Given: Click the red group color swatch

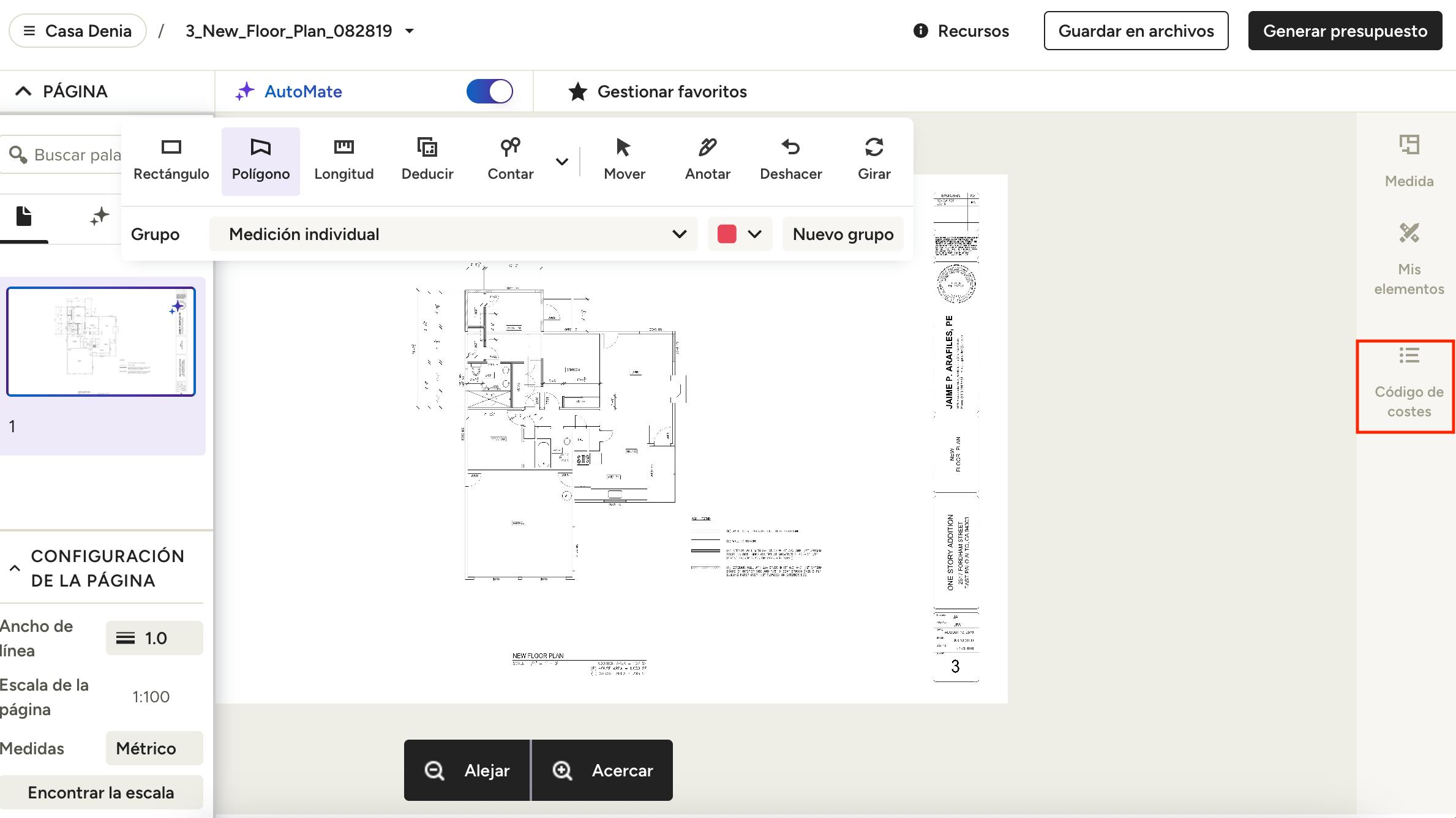Looking at the screenshot, I should click(x=727, y=234).
